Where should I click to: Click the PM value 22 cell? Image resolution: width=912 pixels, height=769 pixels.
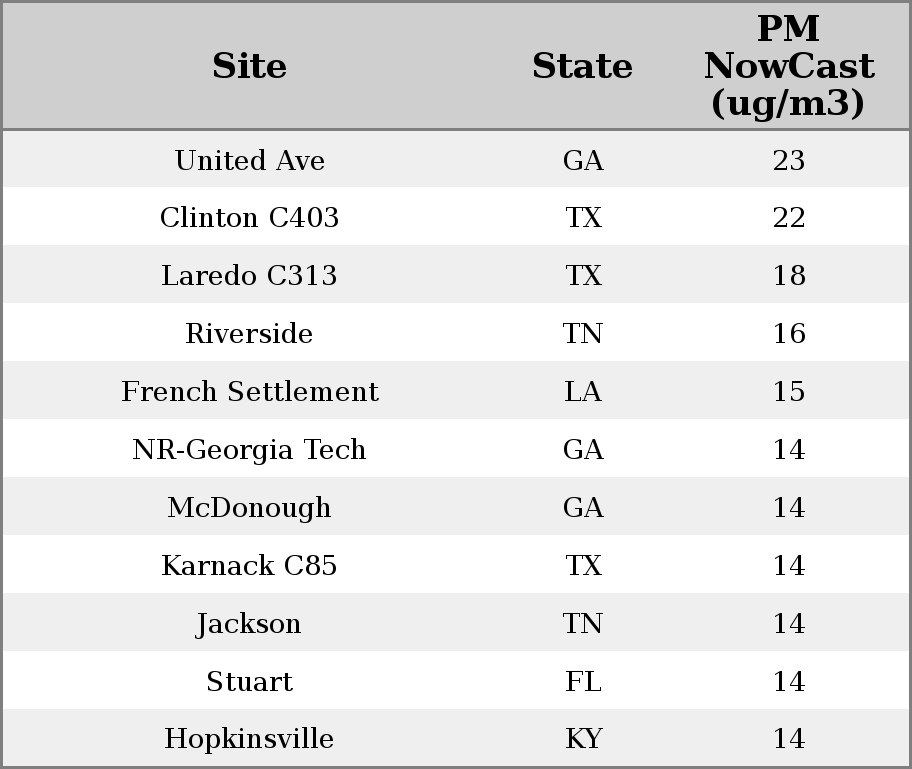pos(788,218)
